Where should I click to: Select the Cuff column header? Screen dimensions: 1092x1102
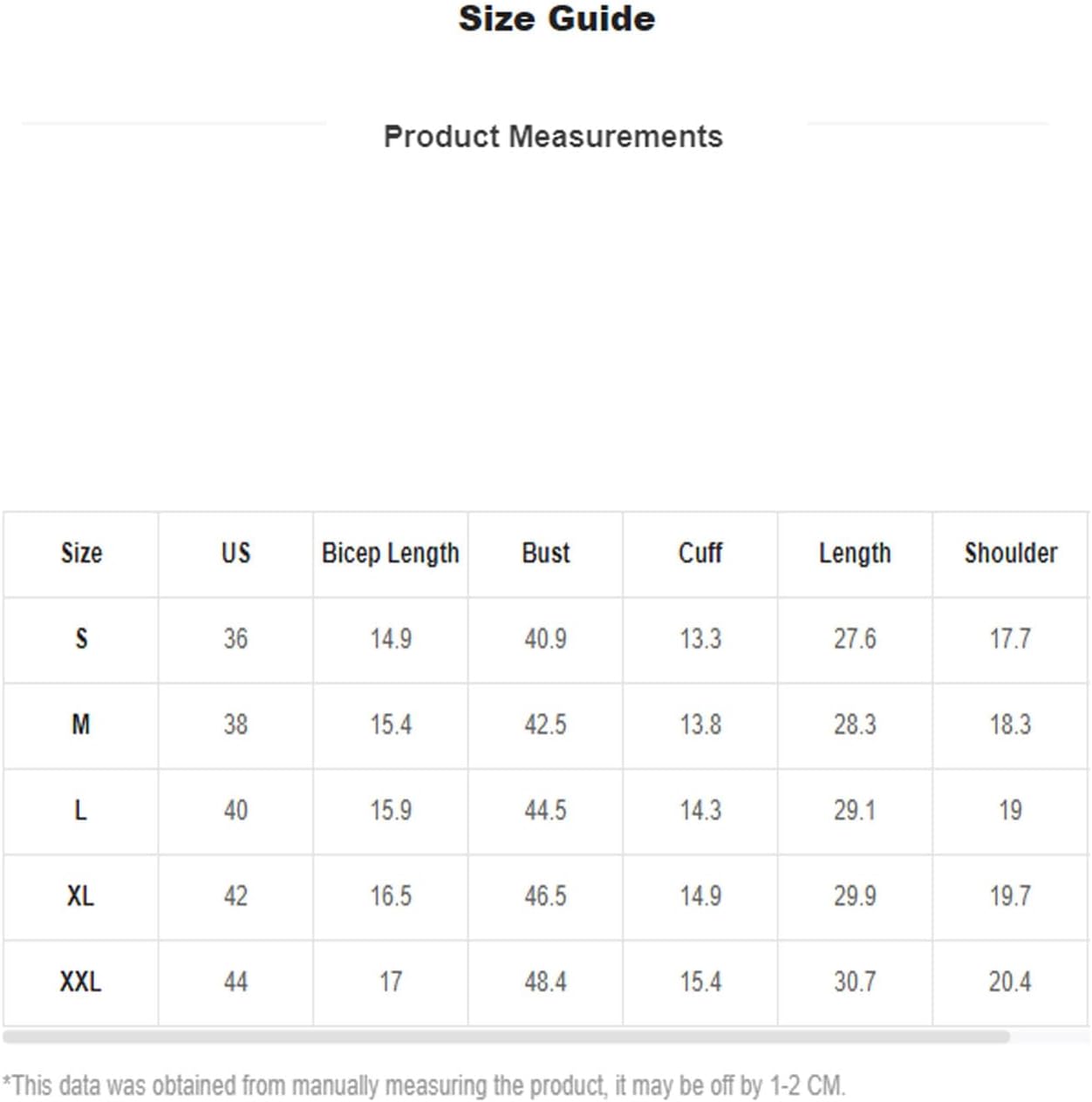[x=700, y=554]
